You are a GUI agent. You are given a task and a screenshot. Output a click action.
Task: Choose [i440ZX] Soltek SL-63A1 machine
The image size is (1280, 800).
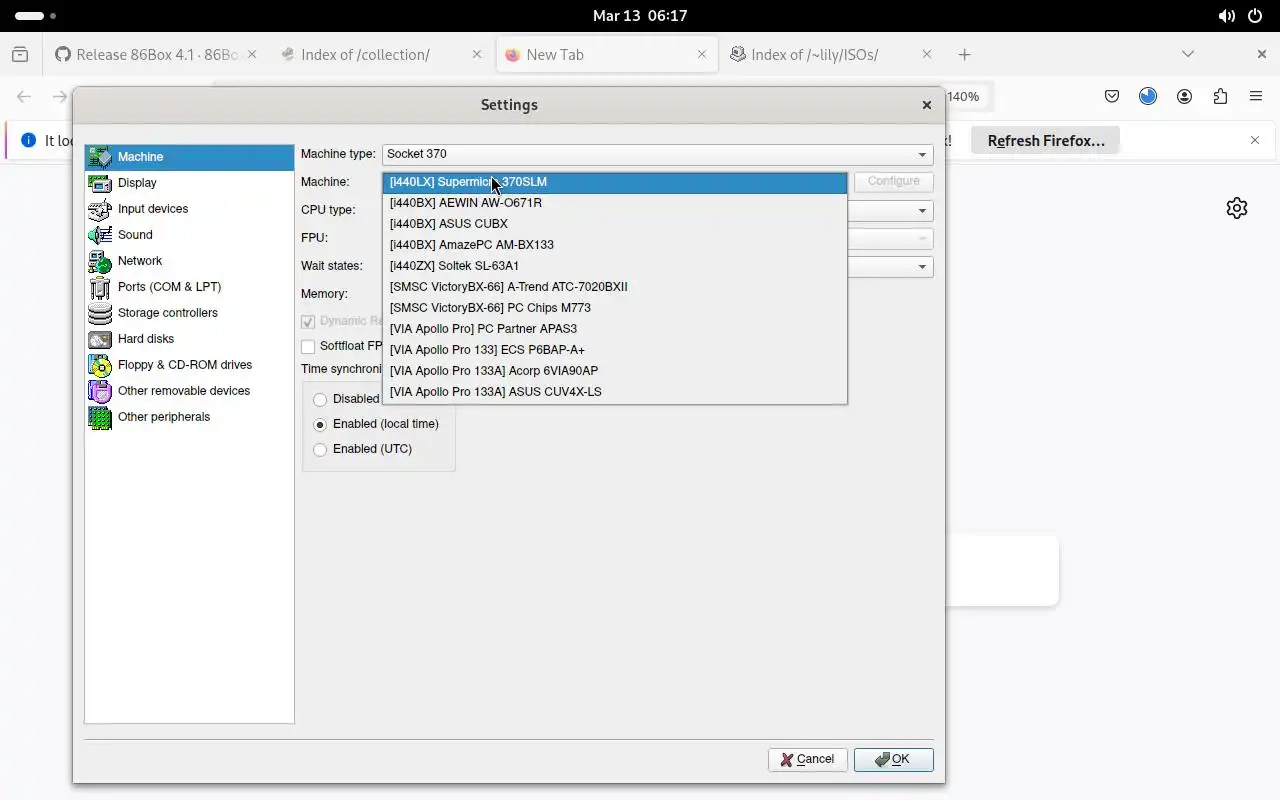click(614, 266)
